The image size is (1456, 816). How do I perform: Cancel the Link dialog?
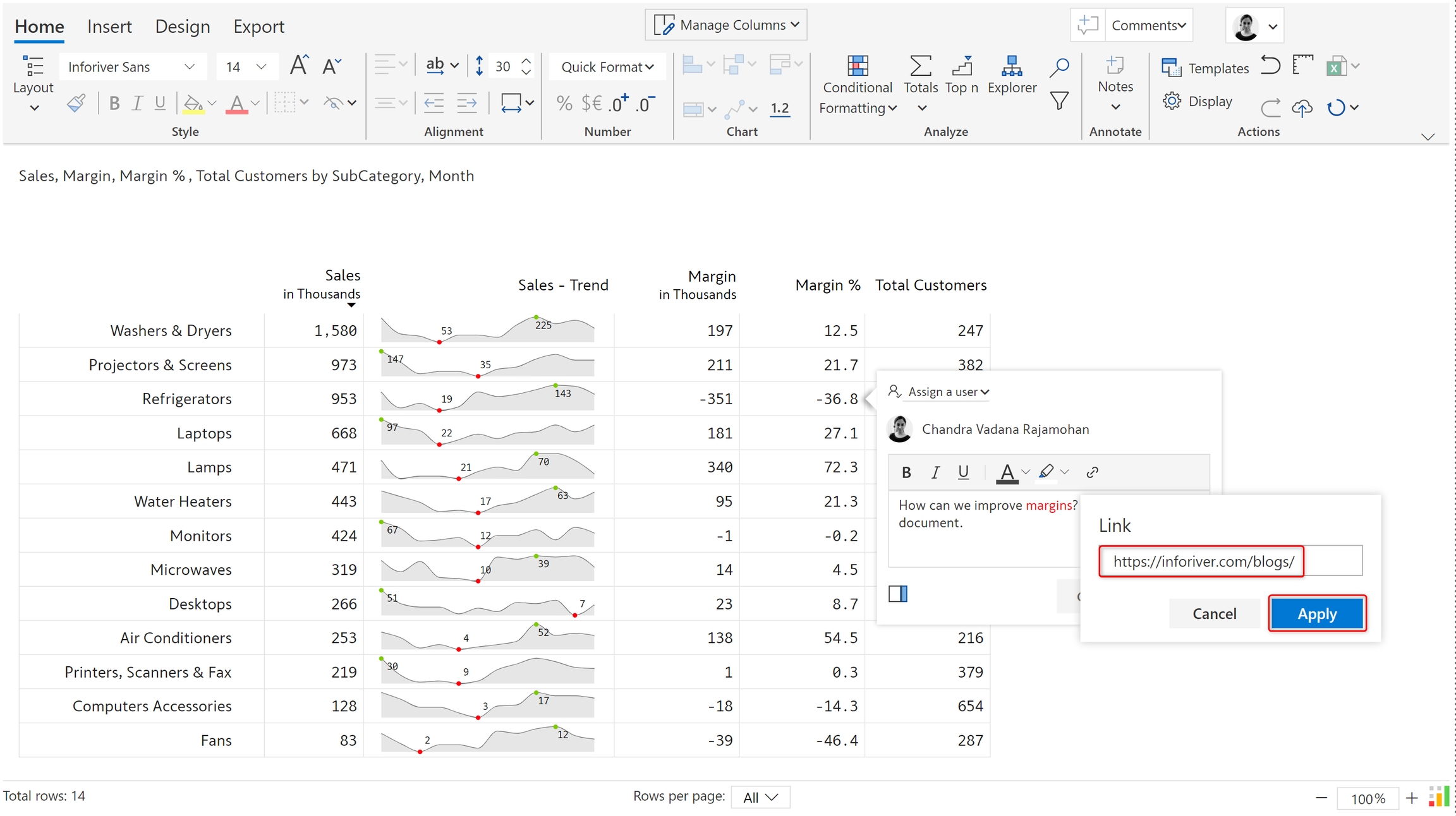click(1213, 613)
